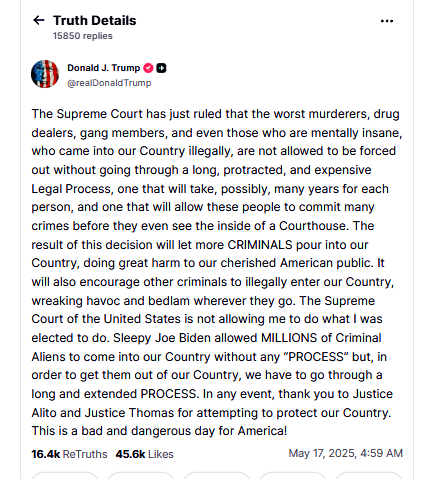View the 15850 replies count

coord(83,36)
